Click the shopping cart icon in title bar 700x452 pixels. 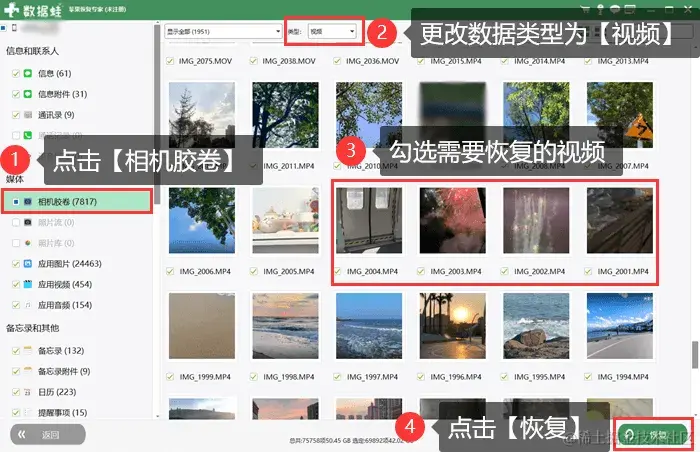585,9
